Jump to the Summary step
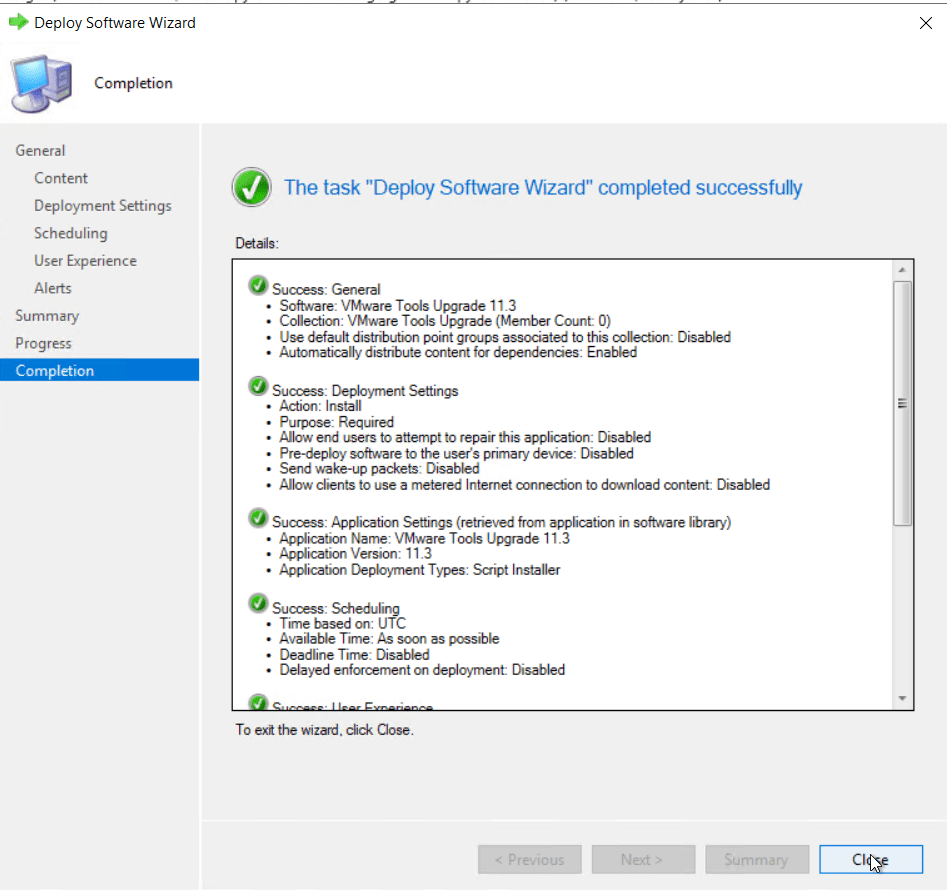 tap(47, 315)
